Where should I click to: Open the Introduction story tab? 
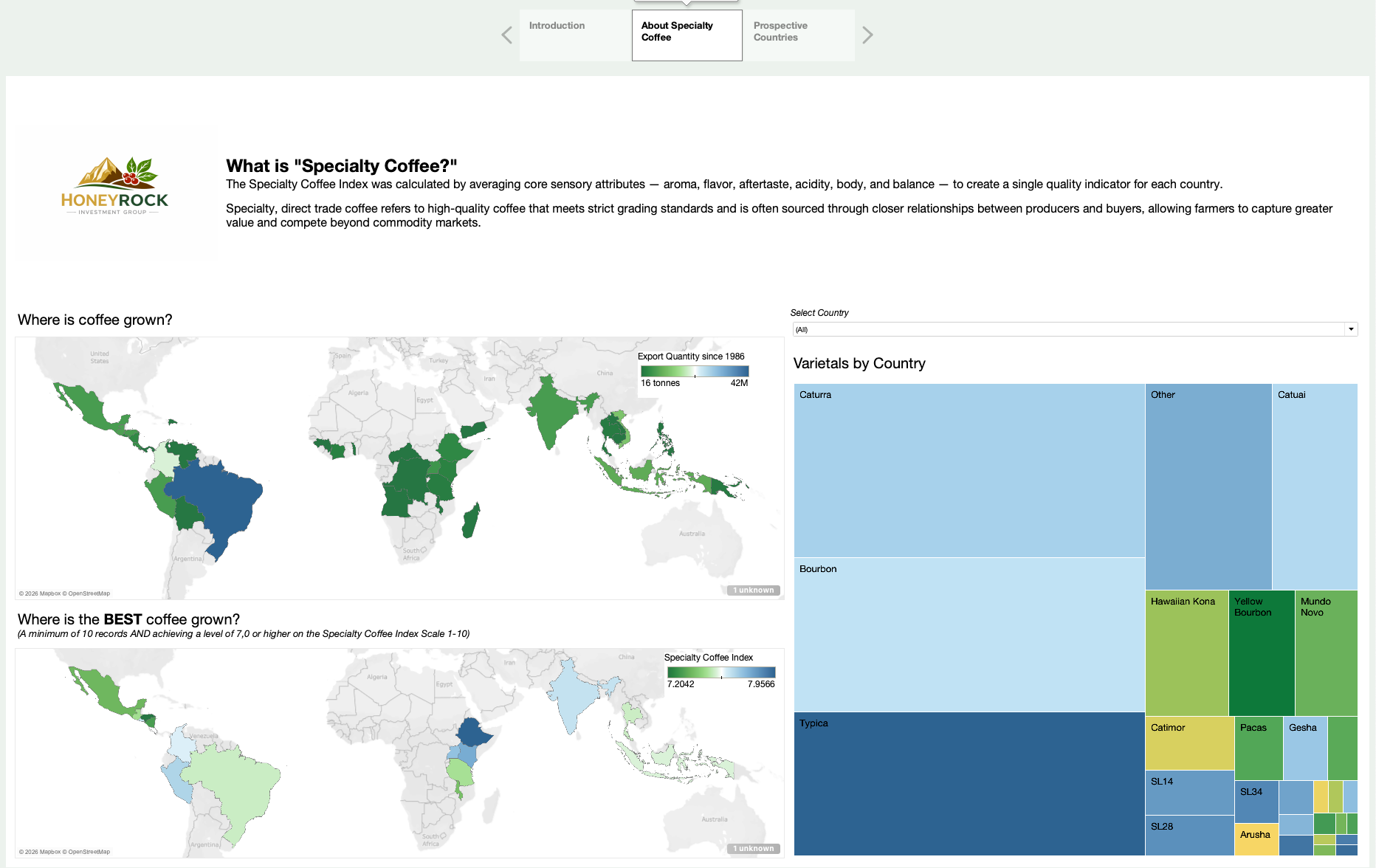coord(575,35)
